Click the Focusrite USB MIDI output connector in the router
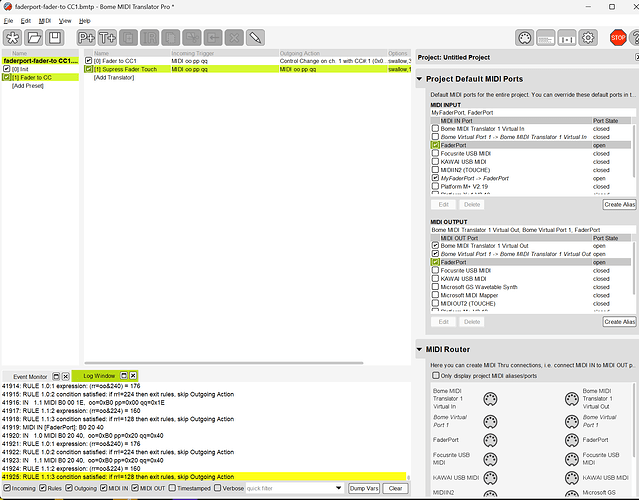Viewport: 639px width, 500px height. pos(572,459)
